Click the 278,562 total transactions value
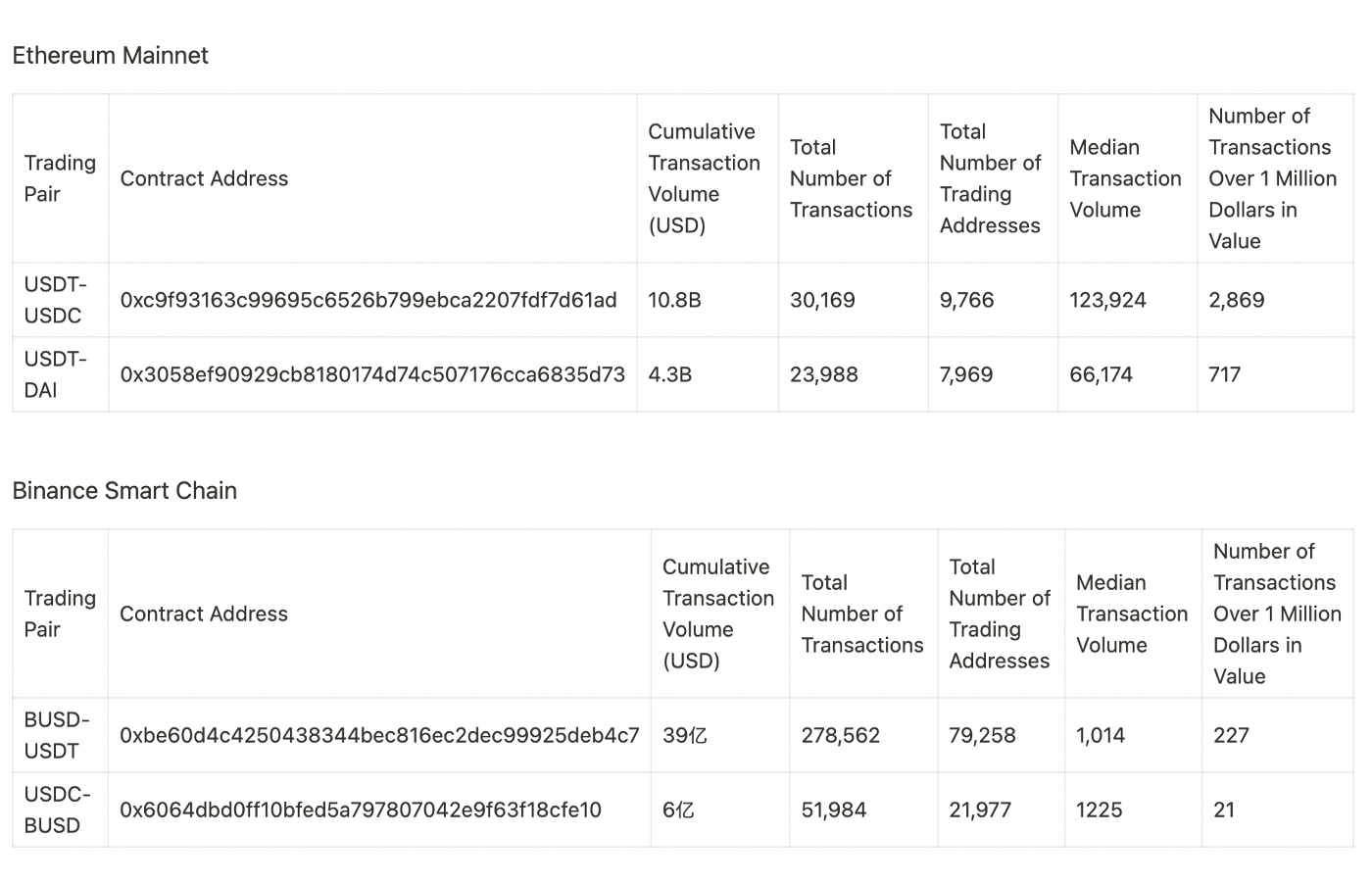 pos(840,735)
